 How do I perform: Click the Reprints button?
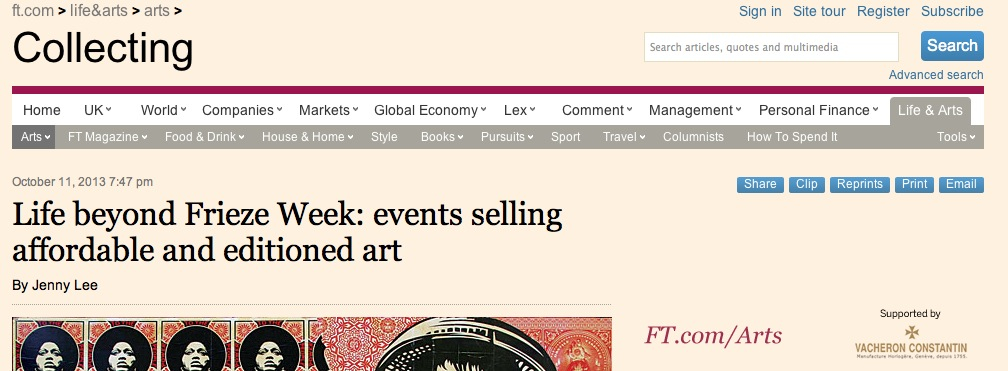coord(860,185)
